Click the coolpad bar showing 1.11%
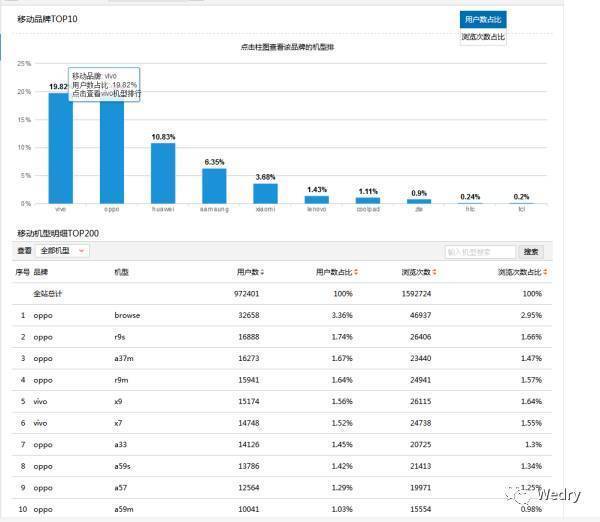 coord(368,201)
